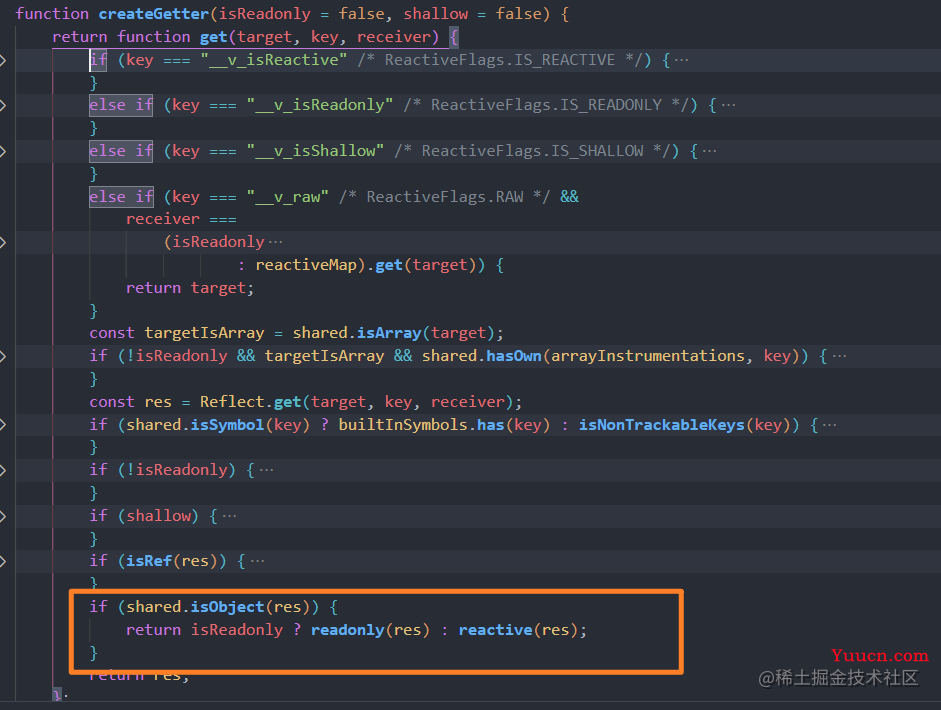Click the ReactiveFlags.IS_SHALLOW comment

532,151
